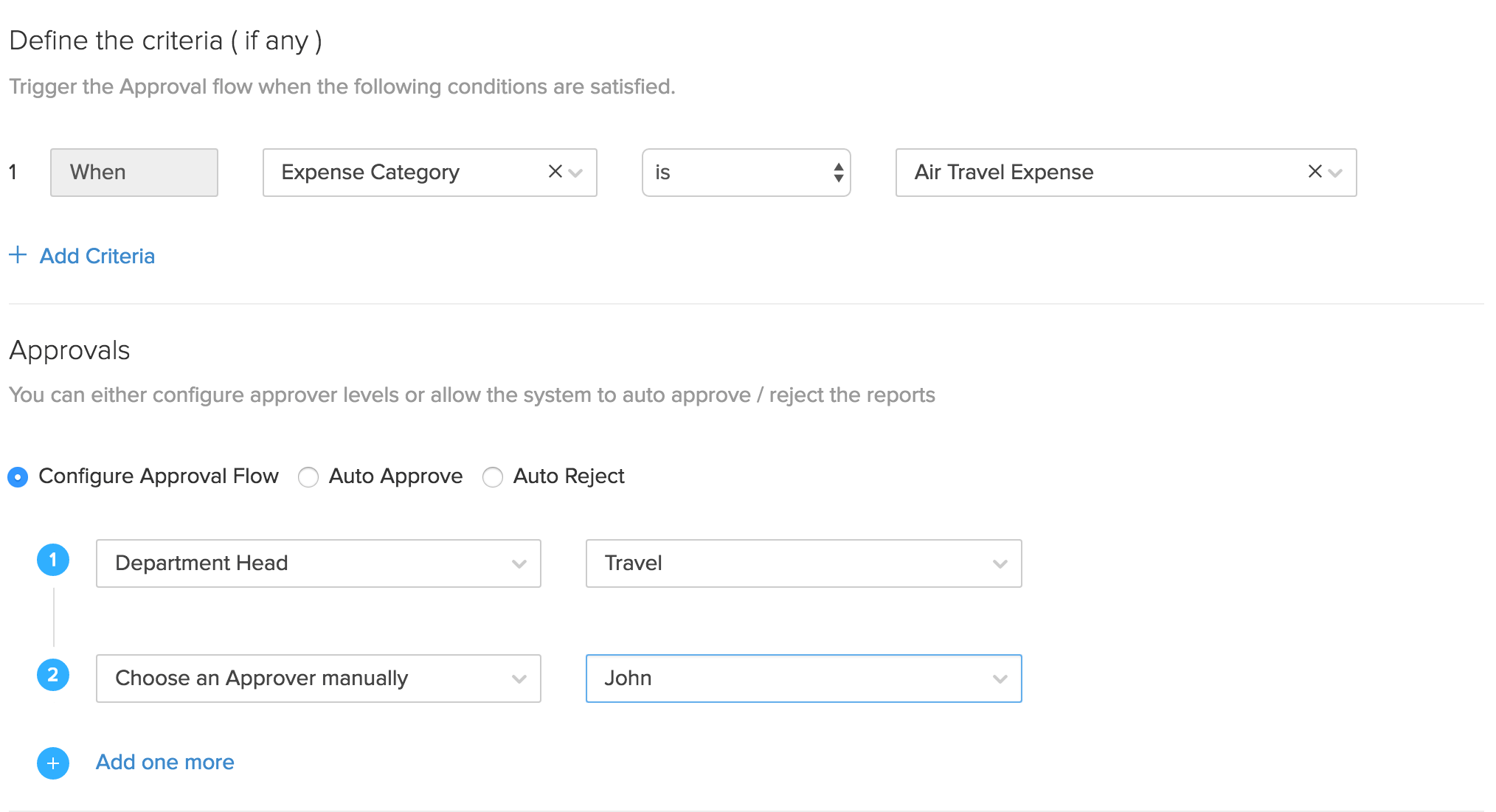The image size is (1496, 812).
Task: Click the blue plus circle near Add one more
Action: pyautogui.click(x=52, y=763)
